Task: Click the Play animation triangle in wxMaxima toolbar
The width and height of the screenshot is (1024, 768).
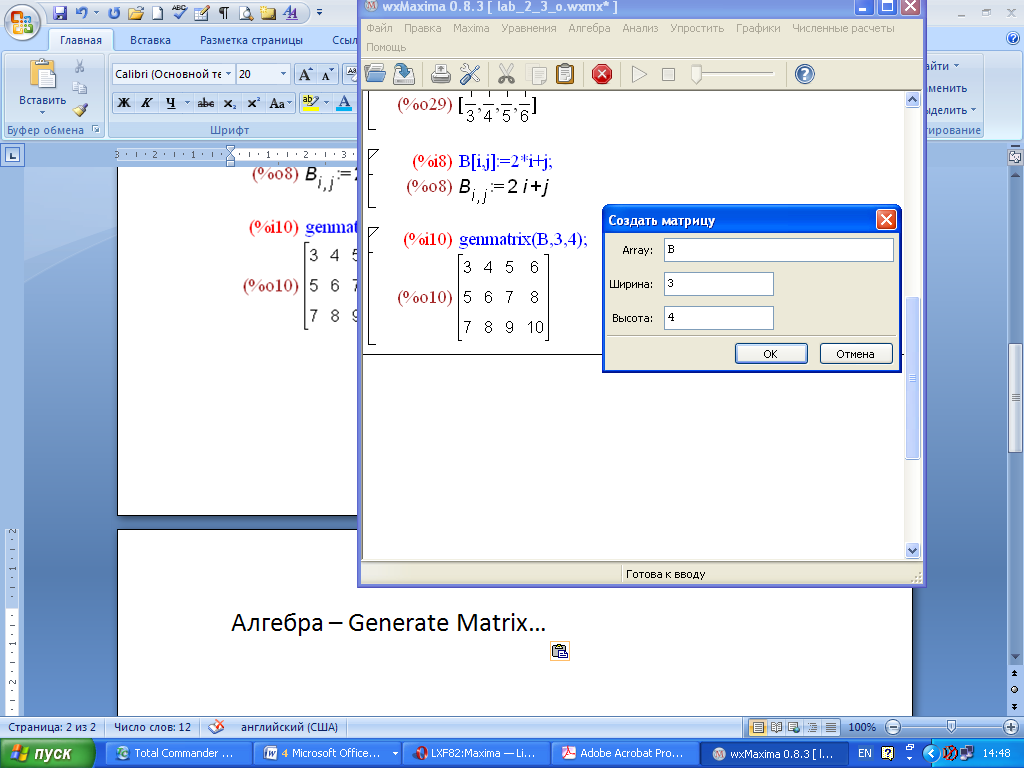Action: (x=639, y=74)
